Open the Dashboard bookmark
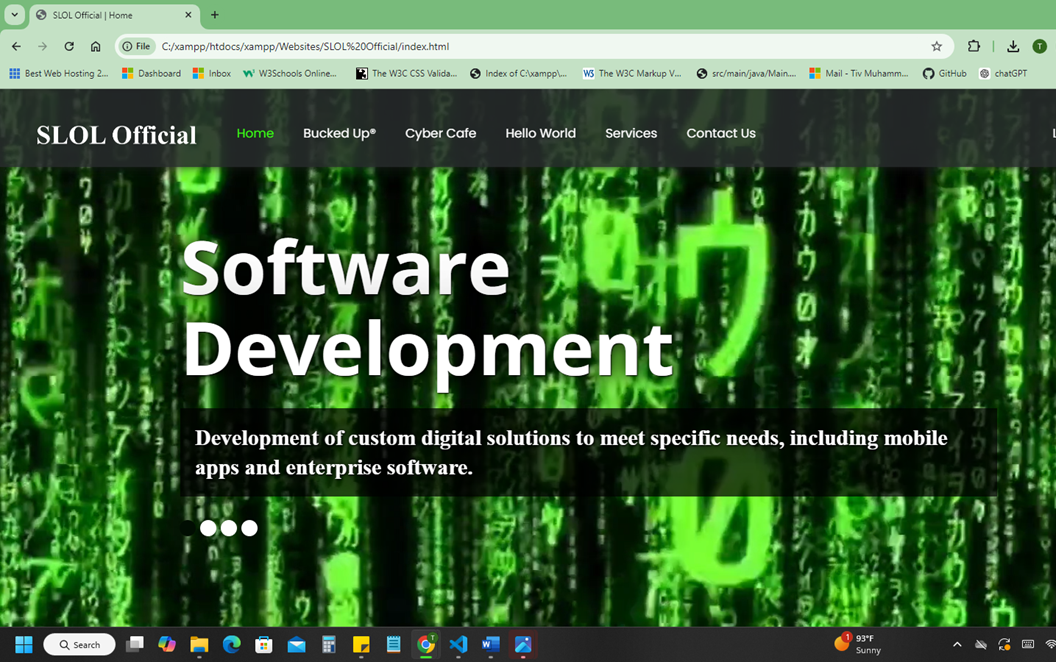 [x=152, y=73]
